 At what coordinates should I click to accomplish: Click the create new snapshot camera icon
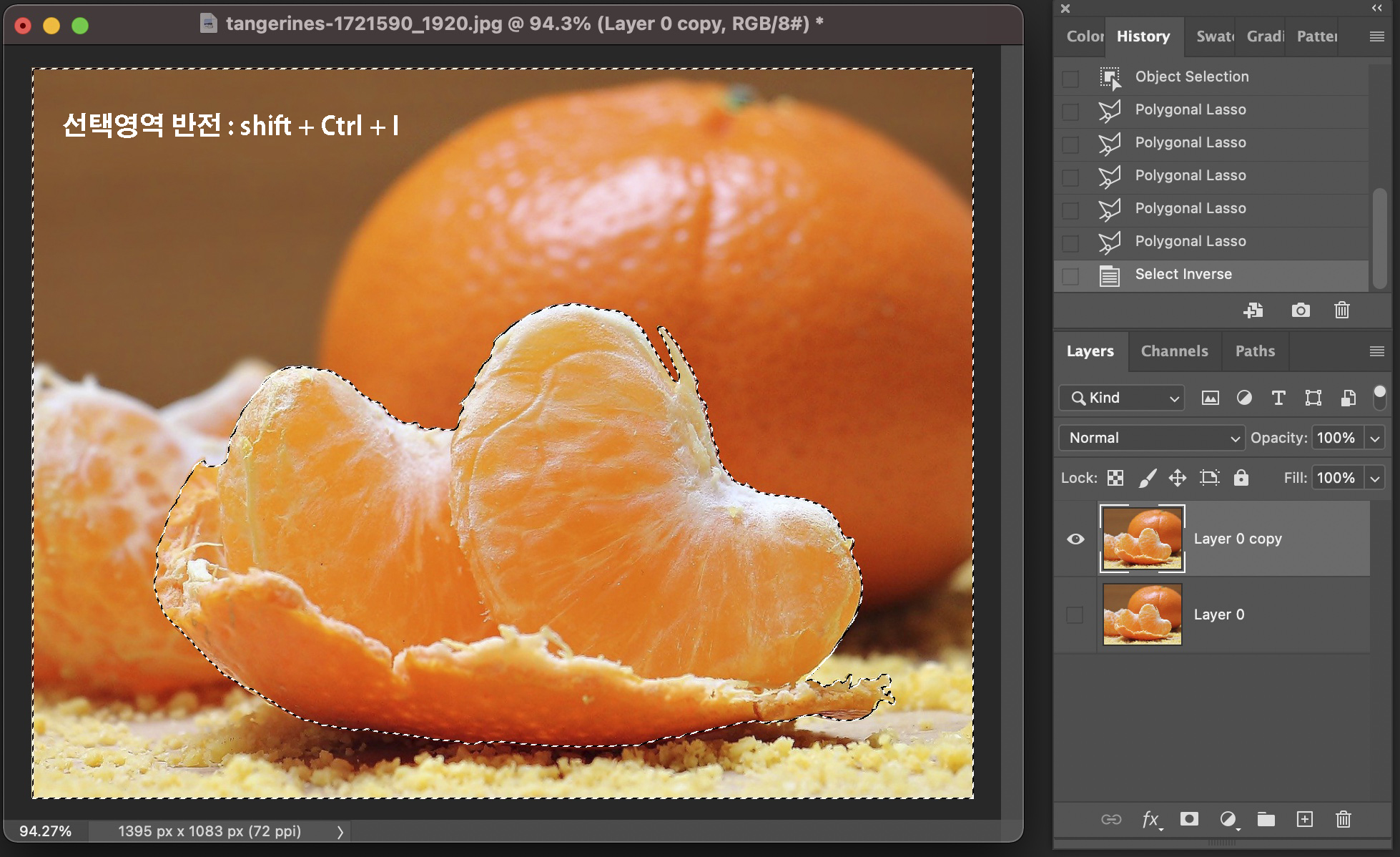(x=1301, y=310)
